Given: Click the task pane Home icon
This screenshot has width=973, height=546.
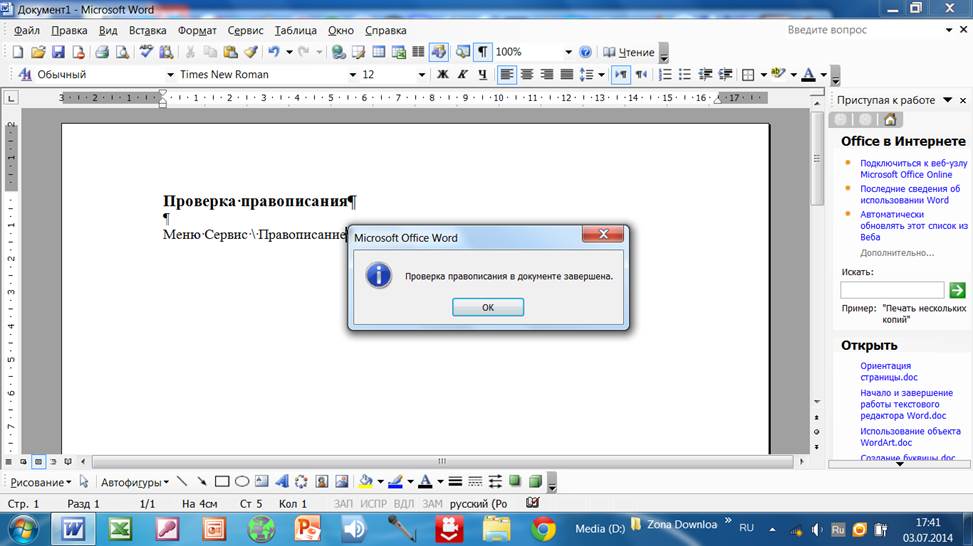Looking at the screenshot, I should pyautogui.click(x=890, y=119).
